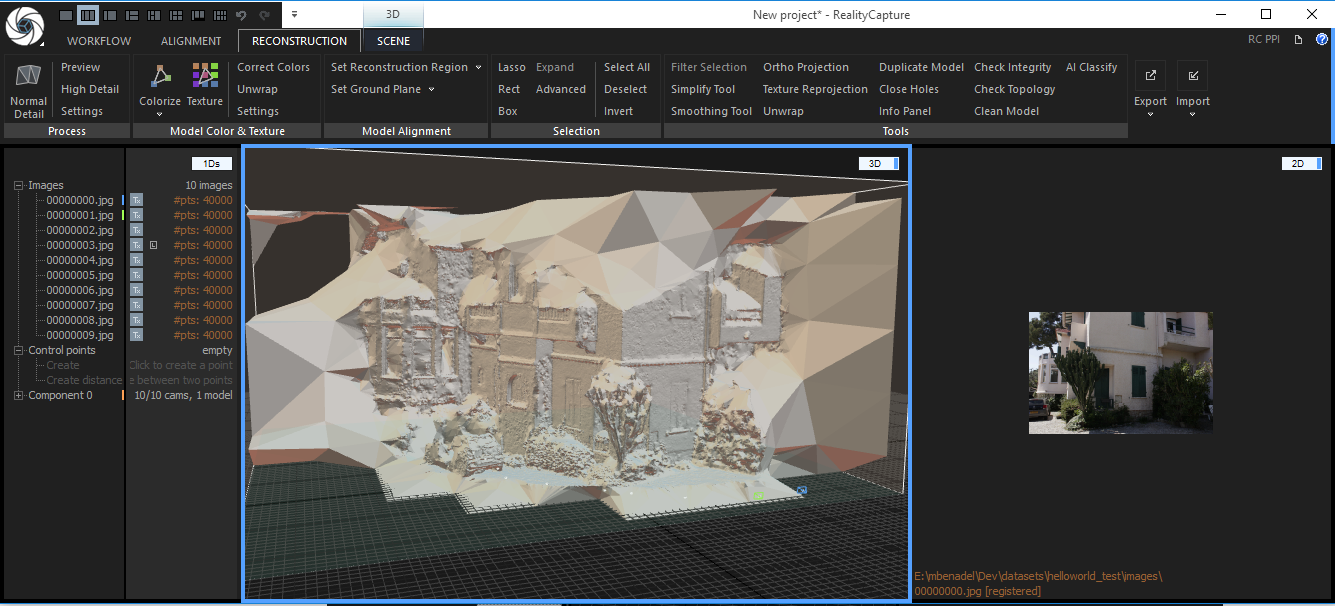This screenshot has width=1335, height=606.
Task: Toggle the L marker on 00000003.jpg
Action: pos(154,245)
